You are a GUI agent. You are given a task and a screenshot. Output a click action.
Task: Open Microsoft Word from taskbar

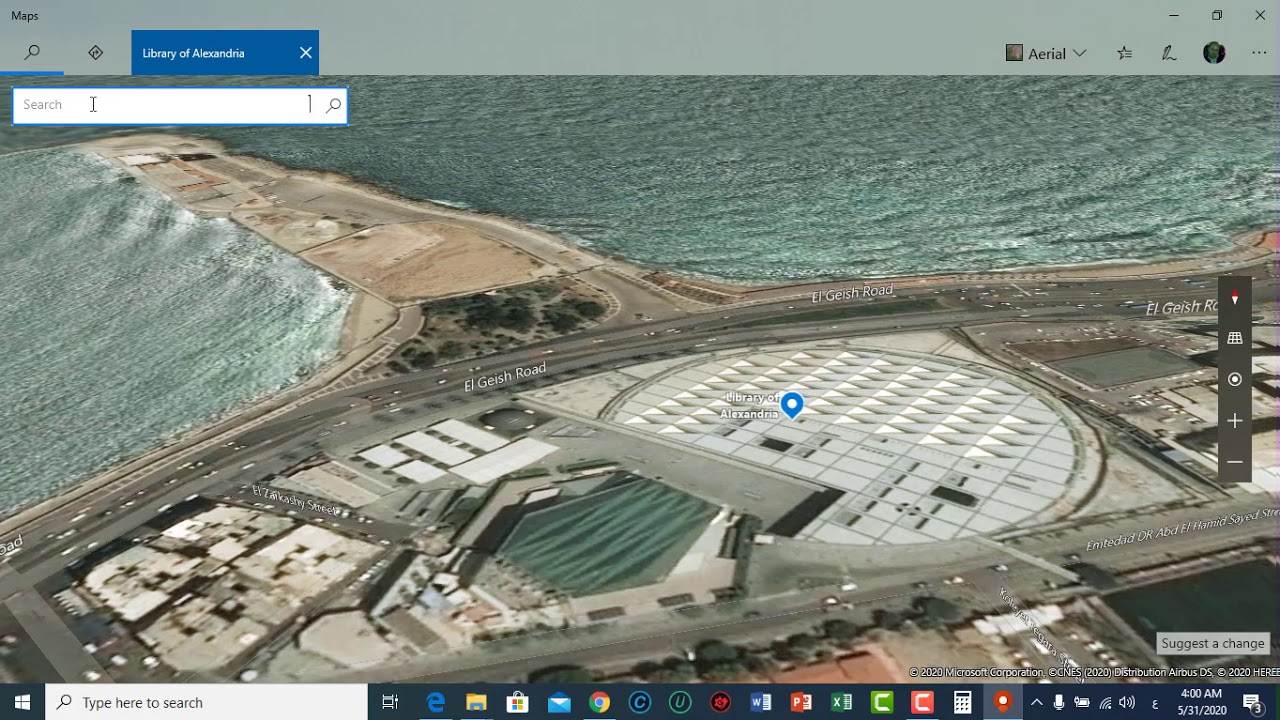pos(761,702)
